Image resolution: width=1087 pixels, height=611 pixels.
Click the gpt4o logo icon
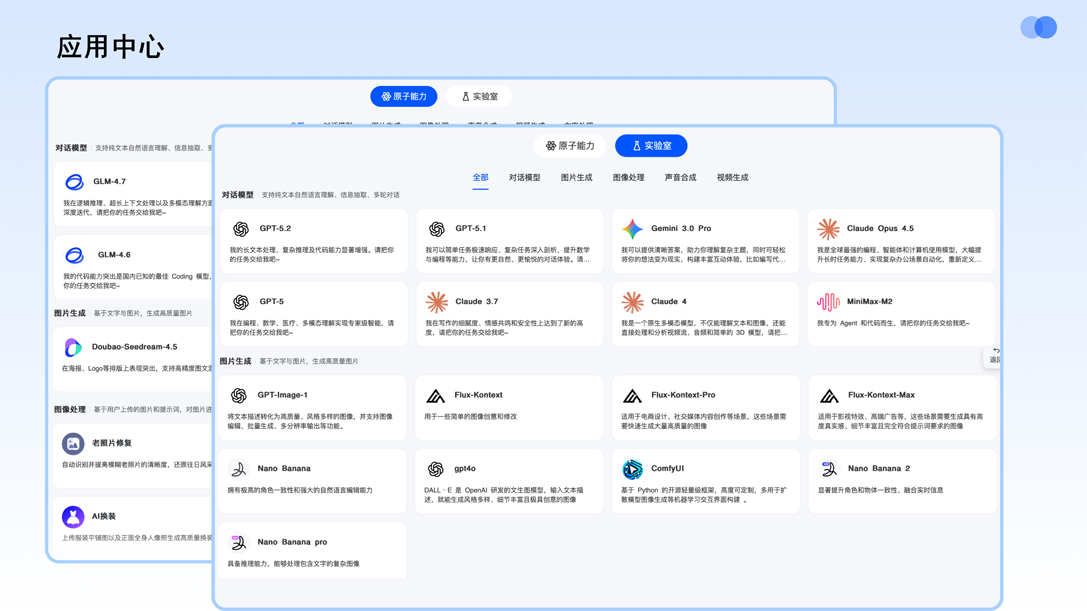point(435,470)
